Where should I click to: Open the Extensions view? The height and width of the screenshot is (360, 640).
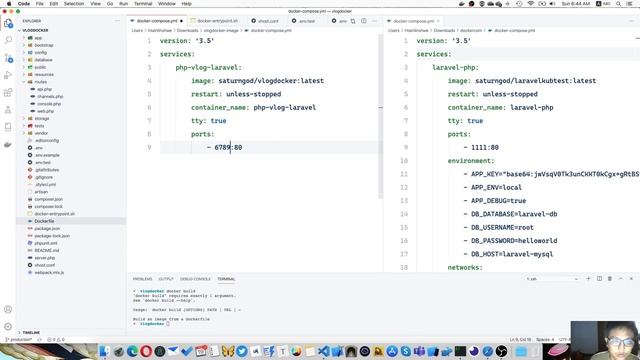(x=8, y=93)
